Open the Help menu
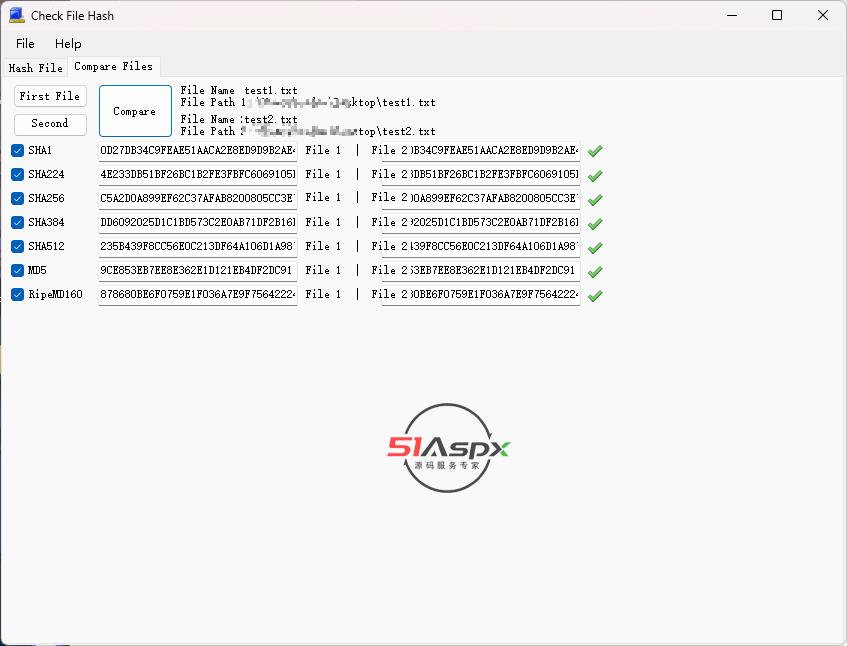Screen dimensions: 847x646 tap(68, 44)
